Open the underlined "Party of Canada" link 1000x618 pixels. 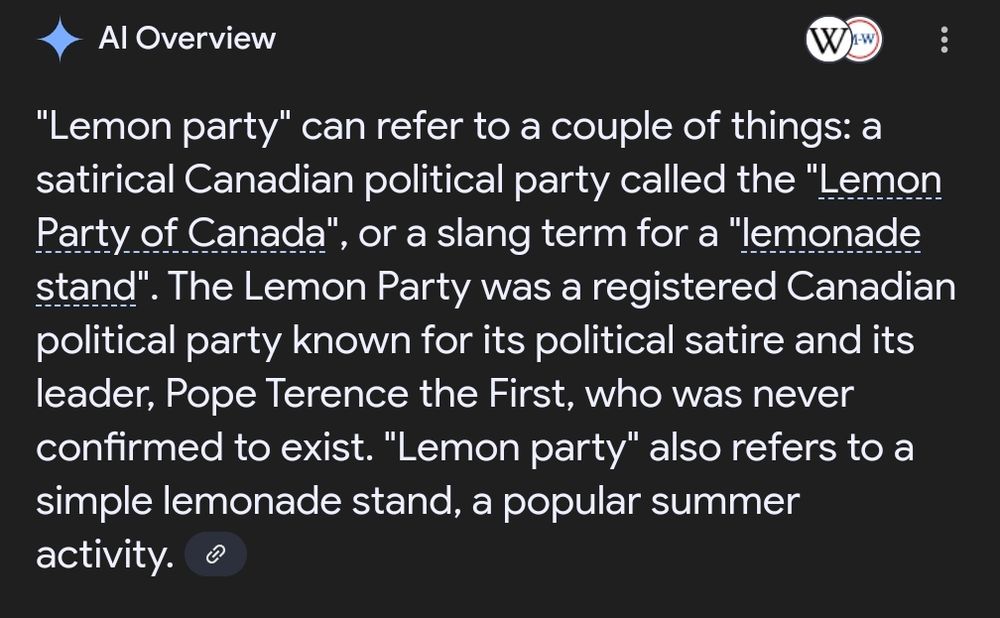coord(181,233)
